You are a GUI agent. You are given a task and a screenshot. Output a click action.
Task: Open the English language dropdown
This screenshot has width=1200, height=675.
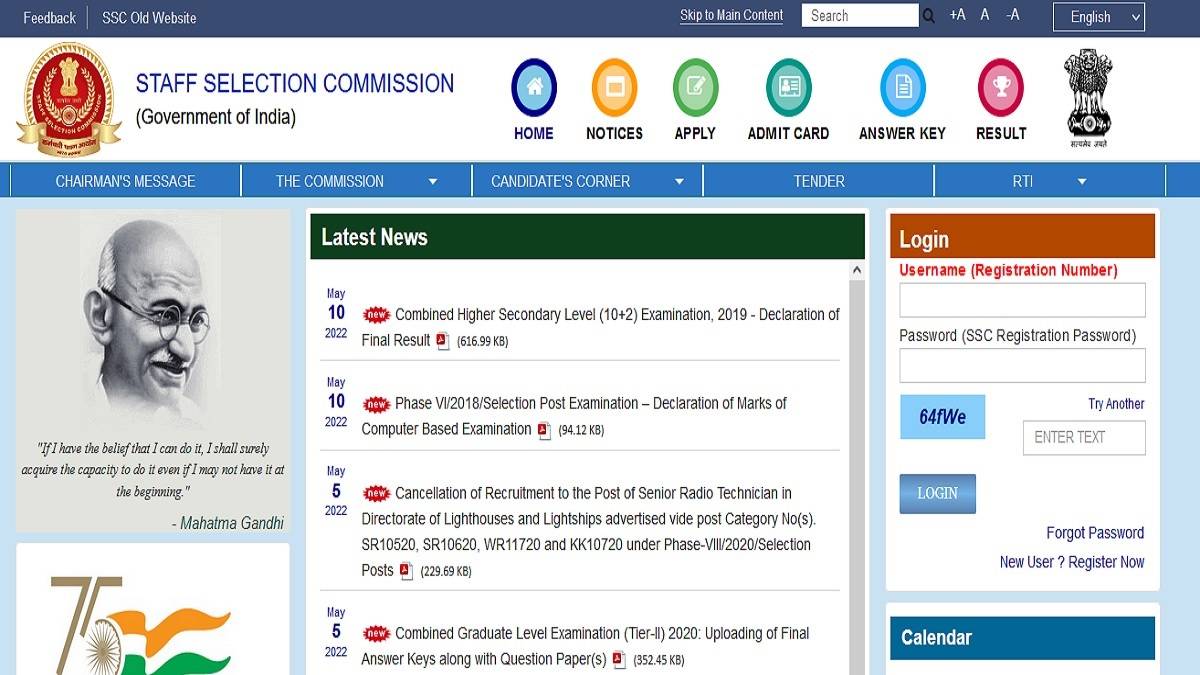point(1098,17)
